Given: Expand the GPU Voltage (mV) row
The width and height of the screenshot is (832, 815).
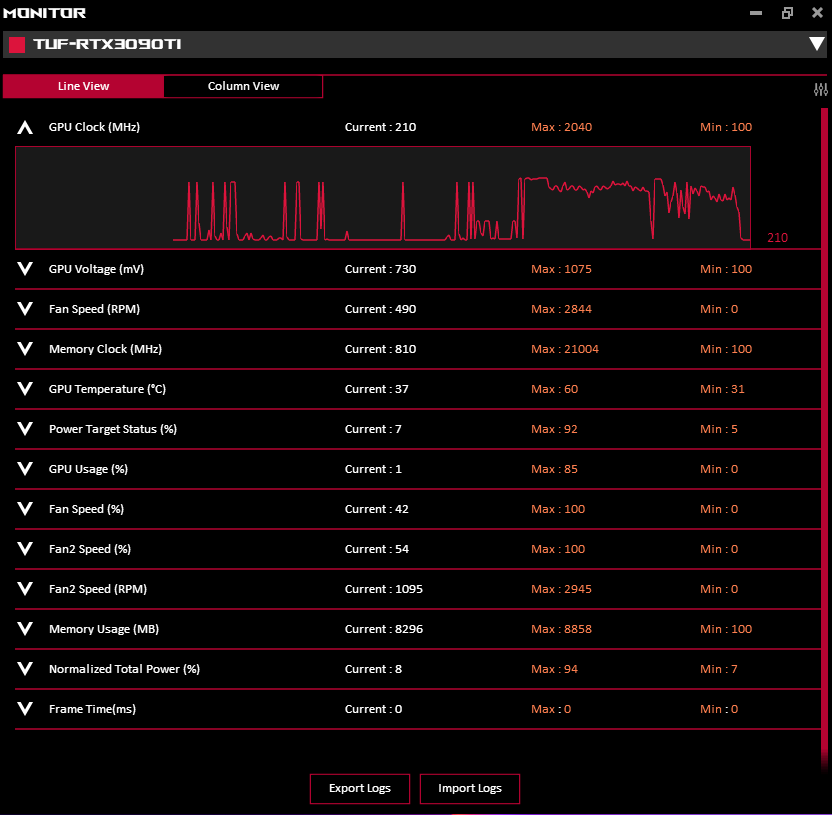Looking at the screenshot, I should pyautogui.click(x=26, y=269).
